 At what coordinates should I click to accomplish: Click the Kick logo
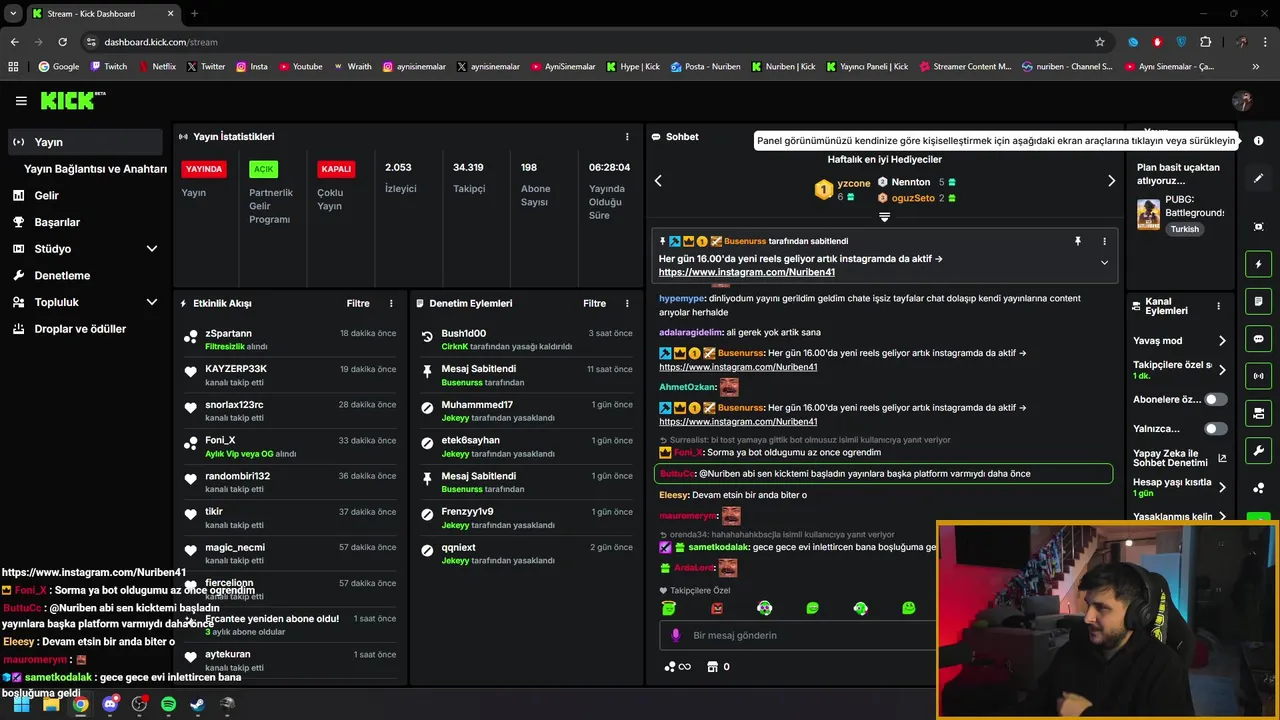click(x=72, y=100)
